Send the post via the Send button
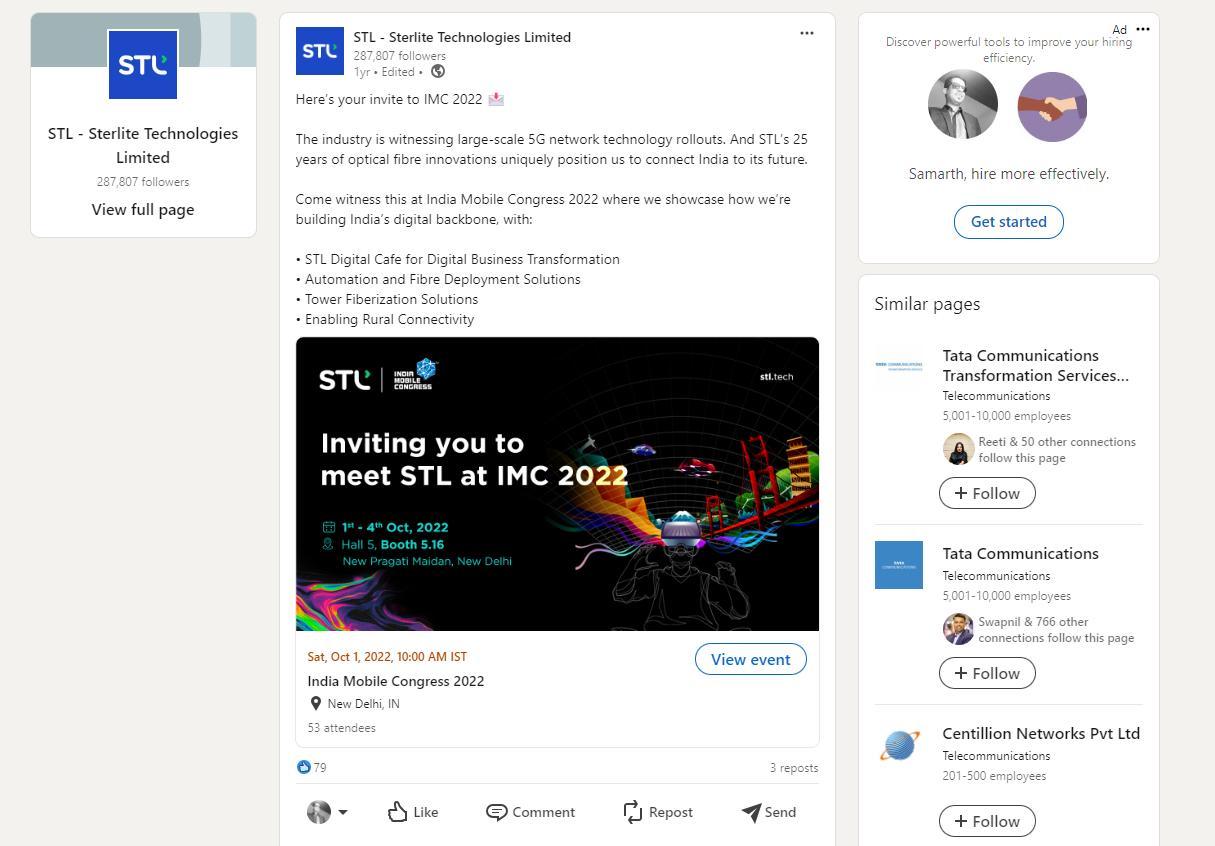This screenshot has width=1215, height=846. 769,812
